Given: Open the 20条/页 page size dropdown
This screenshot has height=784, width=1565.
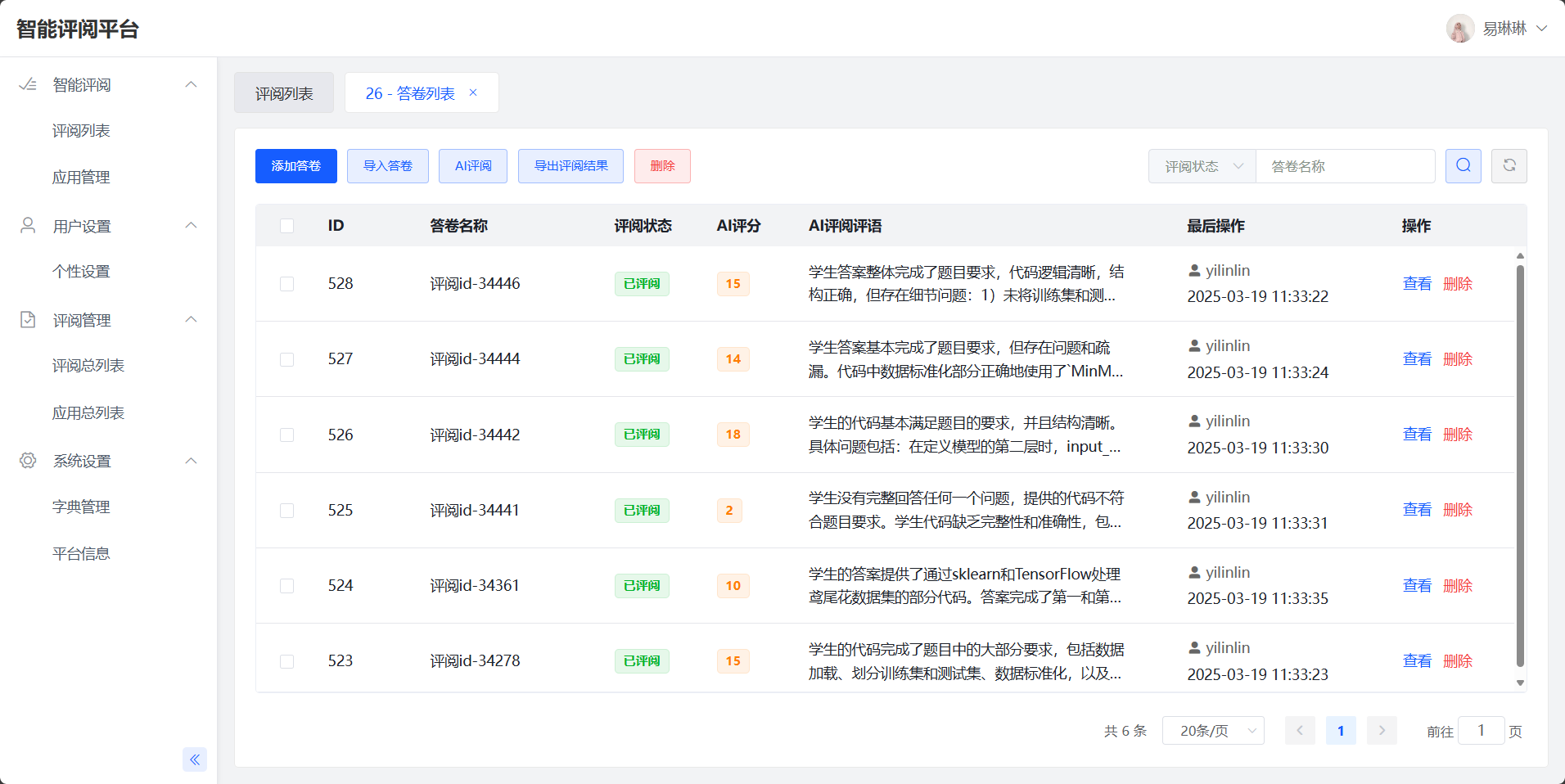Looking at the screenshot, I should (x=1213, y=731).
